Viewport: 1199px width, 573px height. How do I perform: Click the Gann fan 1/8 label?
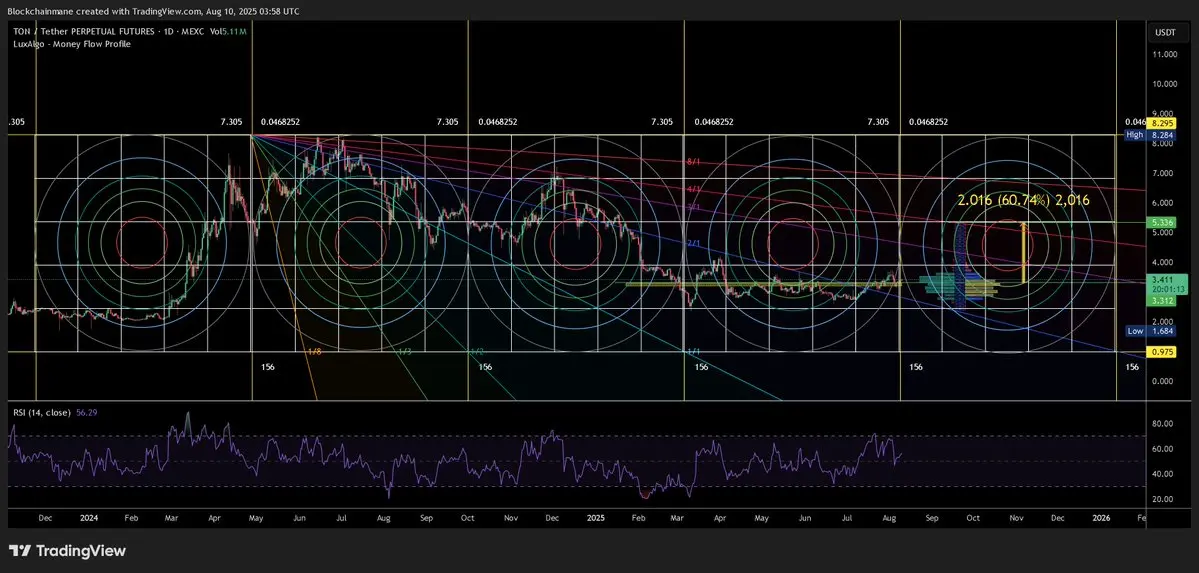click(314, 351)
